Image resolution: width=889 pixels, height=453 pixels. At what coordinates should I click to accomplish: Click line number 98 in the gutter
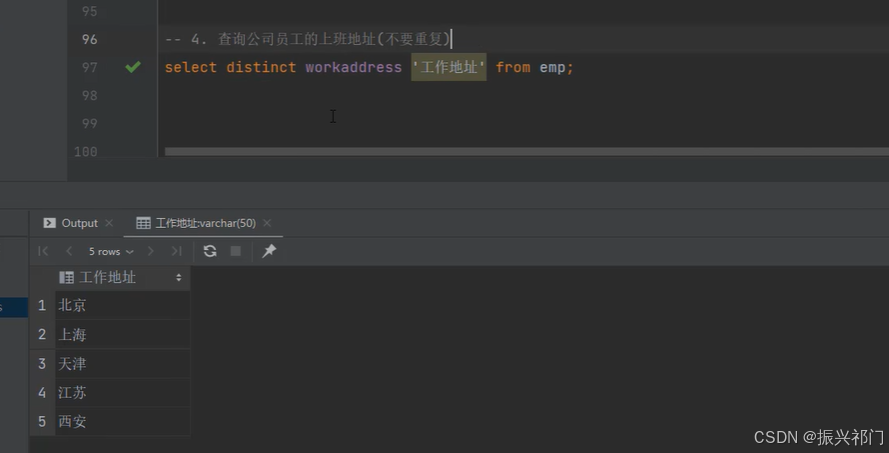[x=90, y=95]
